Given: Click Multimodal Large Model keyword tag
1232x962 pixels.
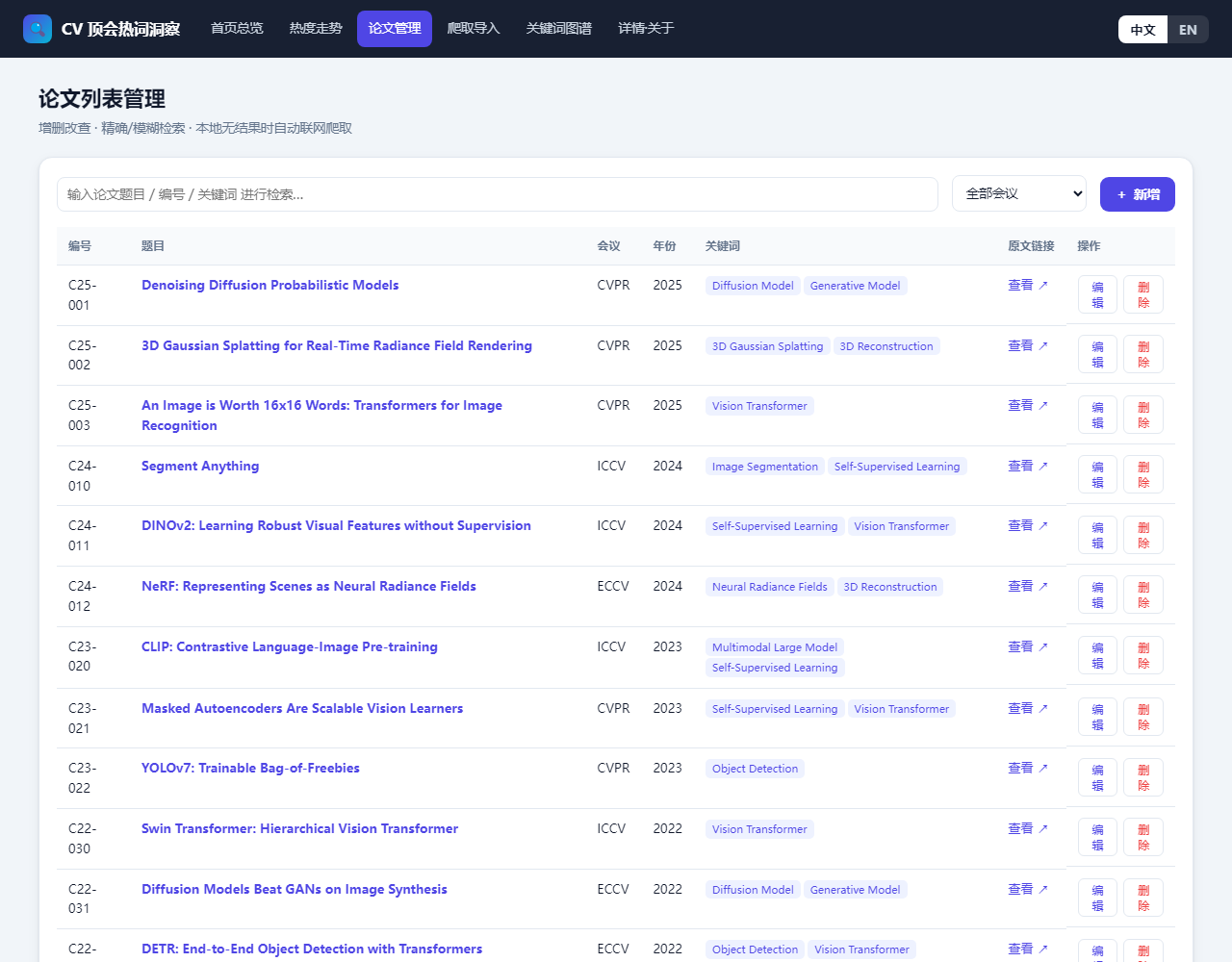Looking at the screenshot, I should point(775,647).
